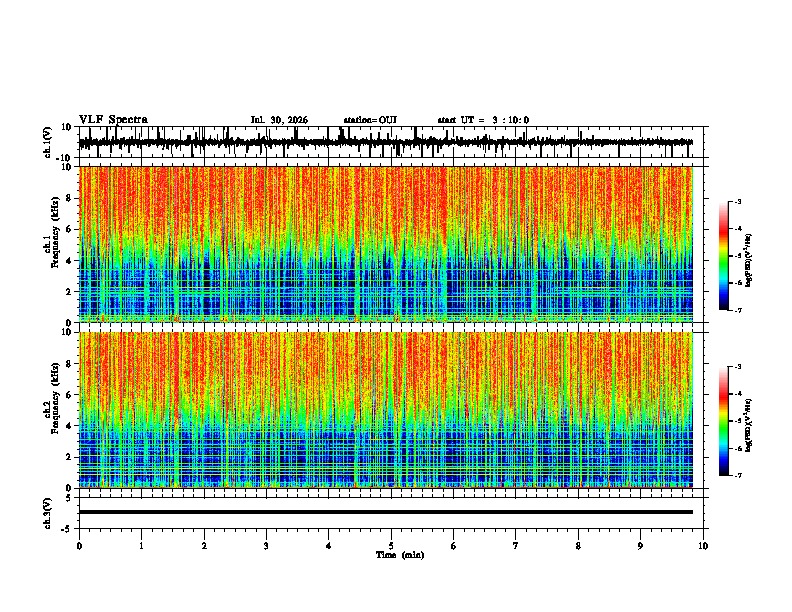Click the ch.1 voltage waveform trace
Image resolution: width=792 pixels, height=612 pixels.
point(385,142)
